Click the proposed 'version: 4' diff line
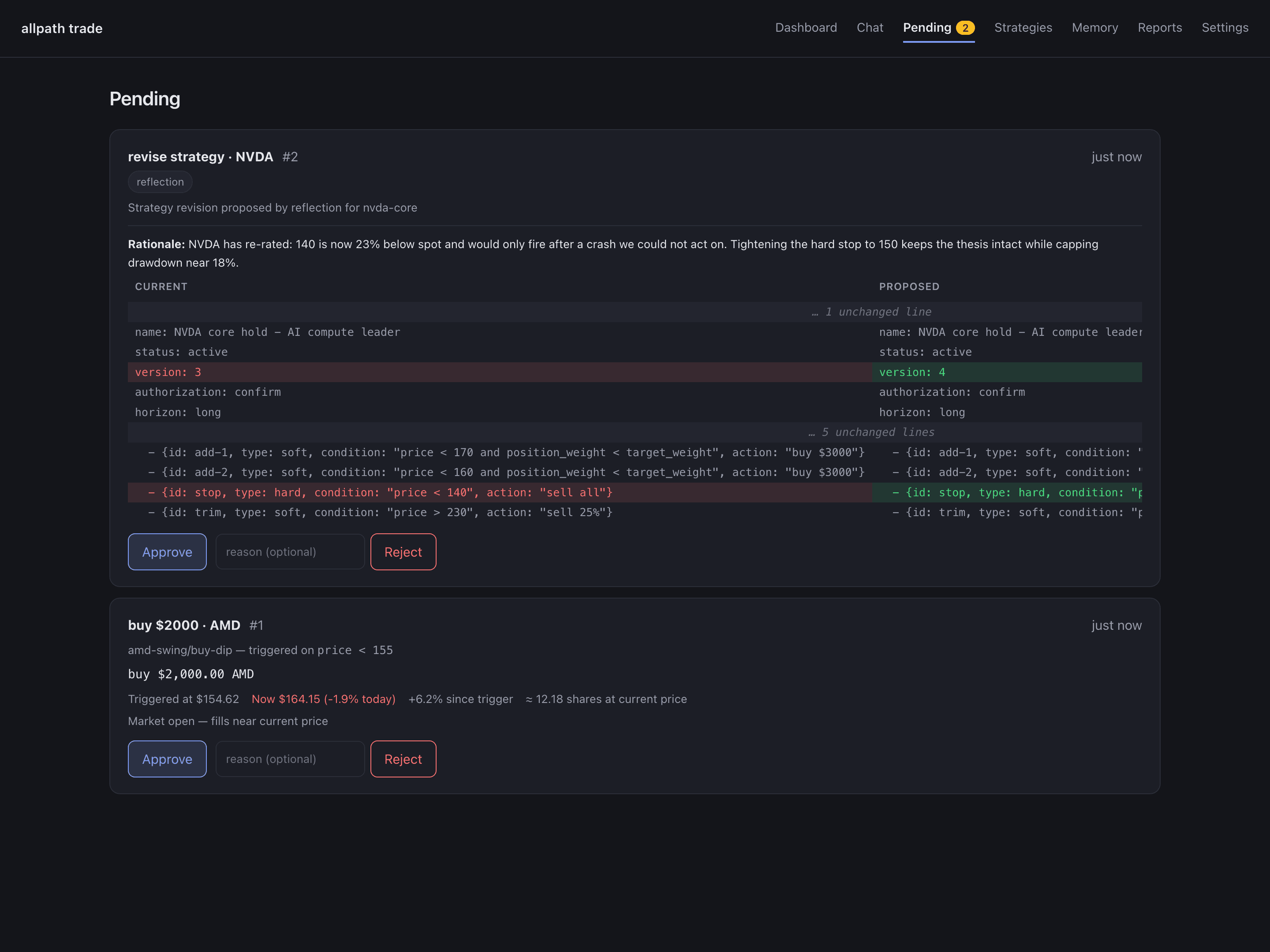Image resolution: width=1270 pixels, height=952 pixels. pos(1007,372)
